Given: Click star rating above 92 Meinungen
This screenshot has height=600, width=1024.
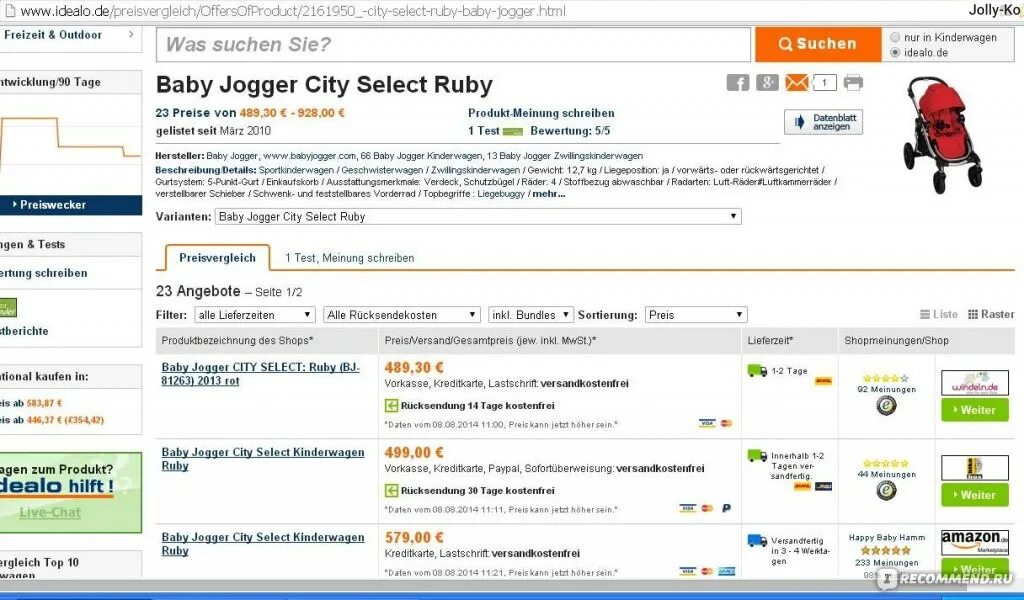Looking at the screenshot, I should [x=886, y=378].
